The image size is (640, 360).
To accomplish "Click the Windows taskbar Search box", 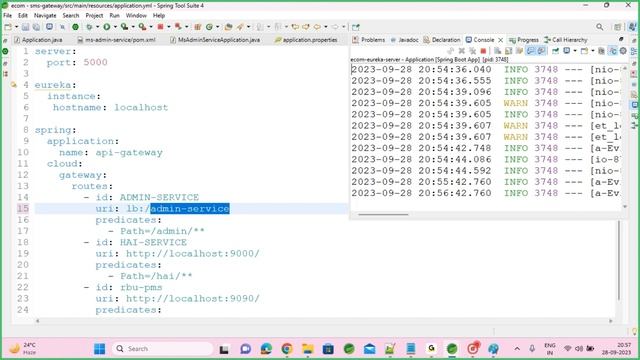I will click(x=162, y=349).
